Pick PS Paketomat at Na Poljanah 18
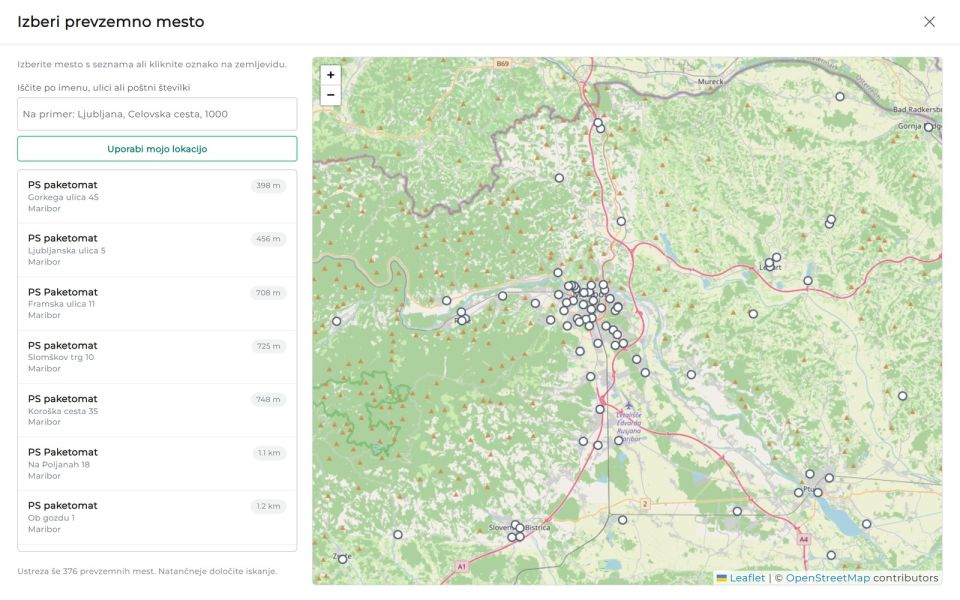The image size is (960, 600). click(157, 463)
